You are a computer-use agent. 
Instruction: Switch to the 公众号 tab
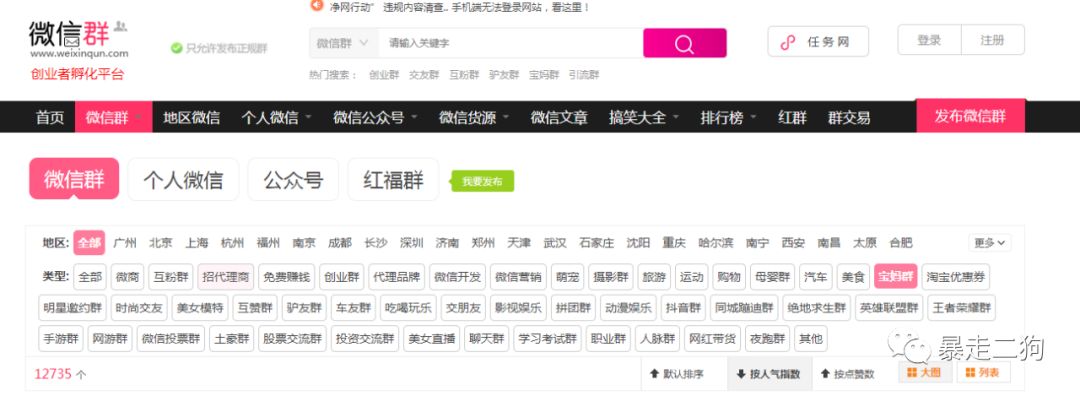tap(293, 180)
